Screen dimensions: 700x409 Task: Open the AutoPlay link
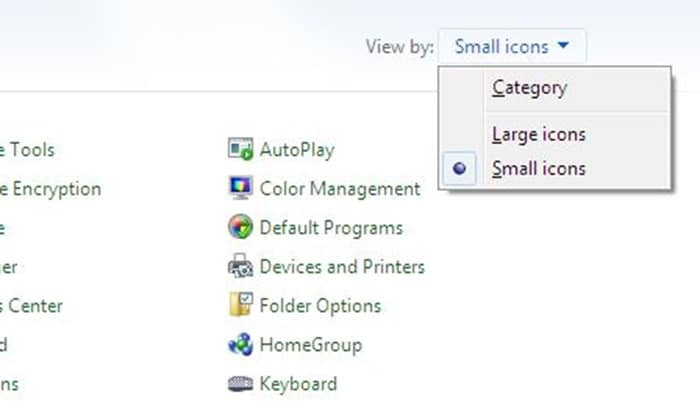[x=297, y=150]
